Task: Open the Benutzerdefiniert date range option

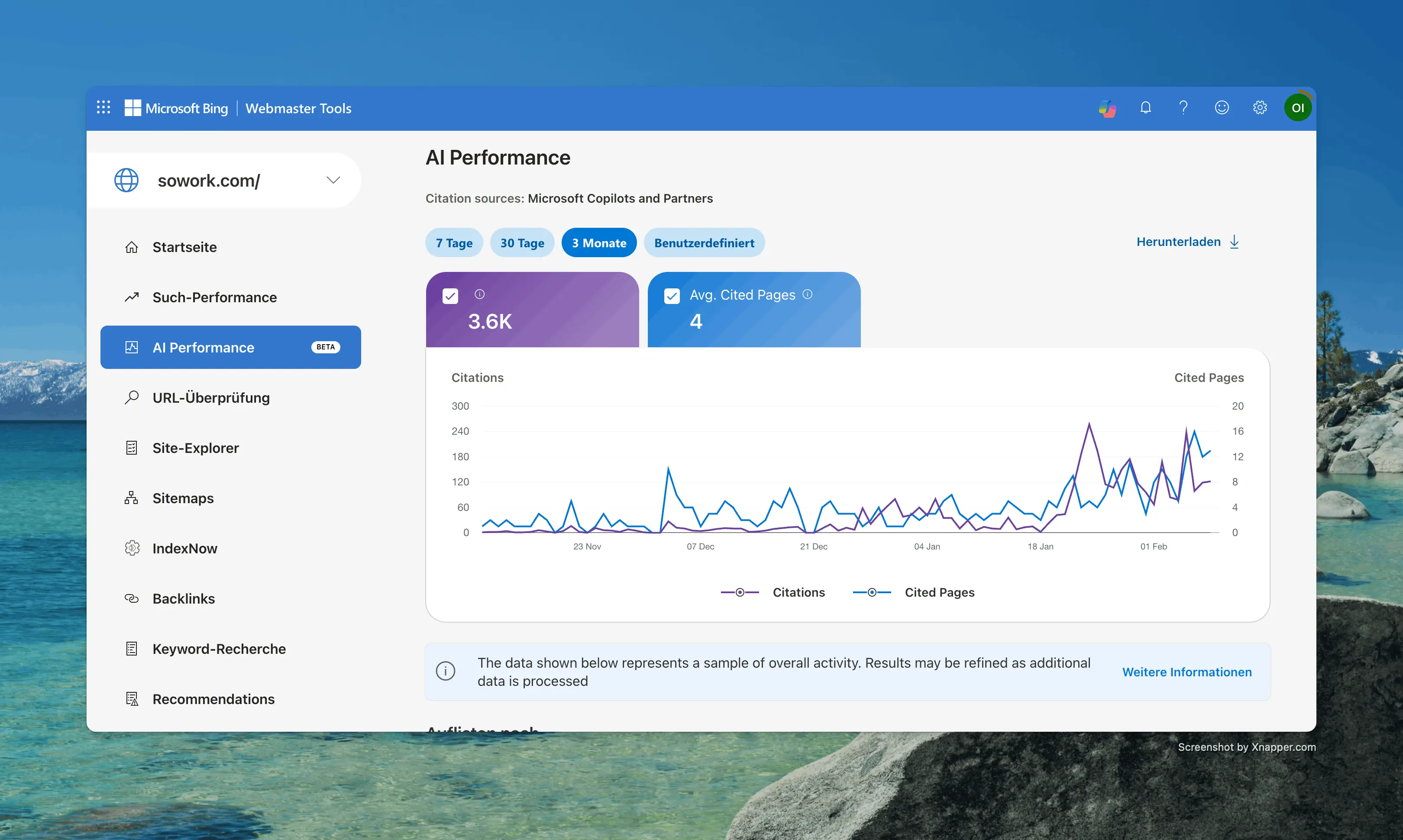Action: pos(704,243)
